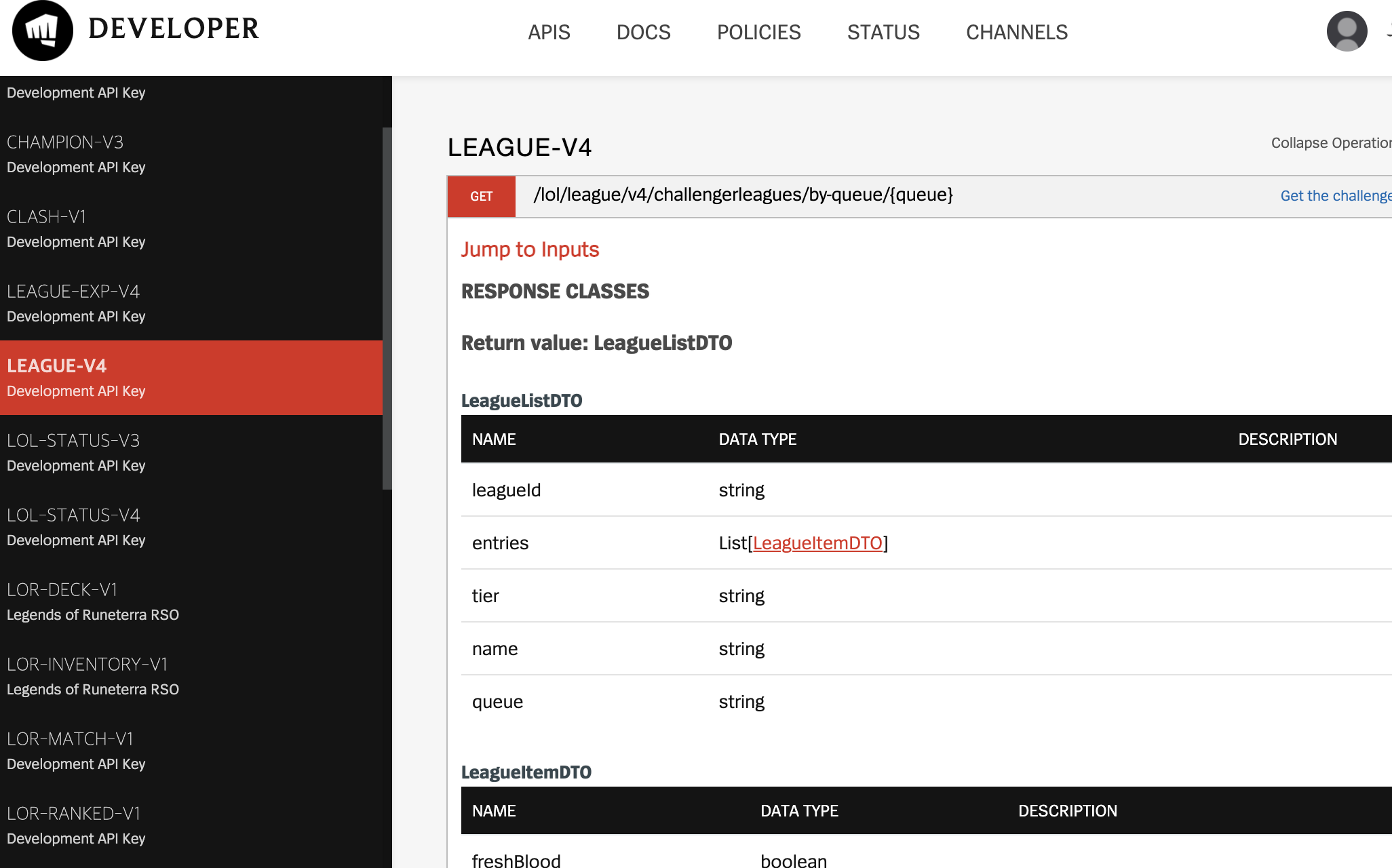The height and width of the screenshot is (868, 1392).
Task: Open the LOR-DECK-V1 API
Action: pos(63,590)
